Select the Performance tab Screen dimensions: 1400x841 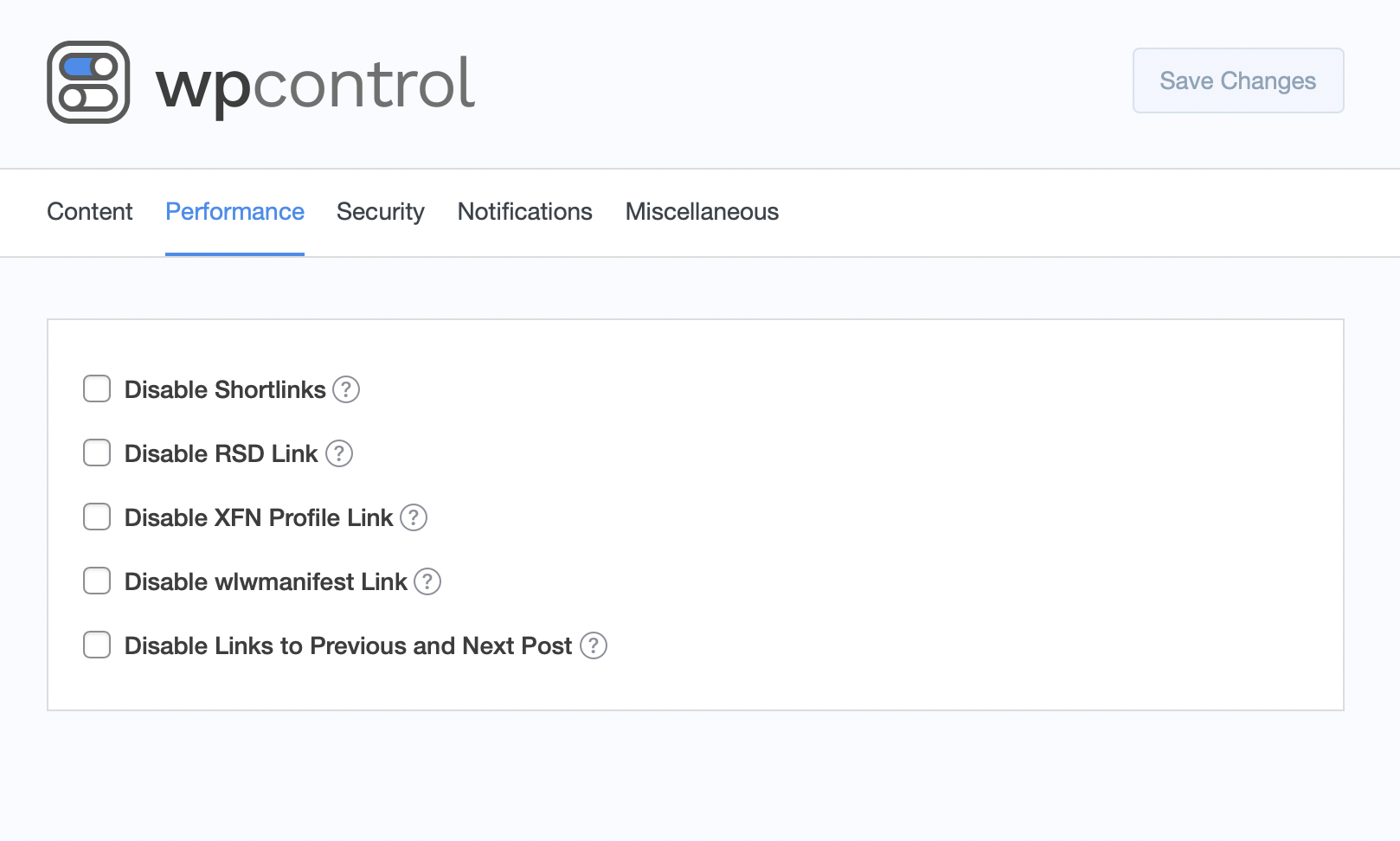[x=234, y=212]
